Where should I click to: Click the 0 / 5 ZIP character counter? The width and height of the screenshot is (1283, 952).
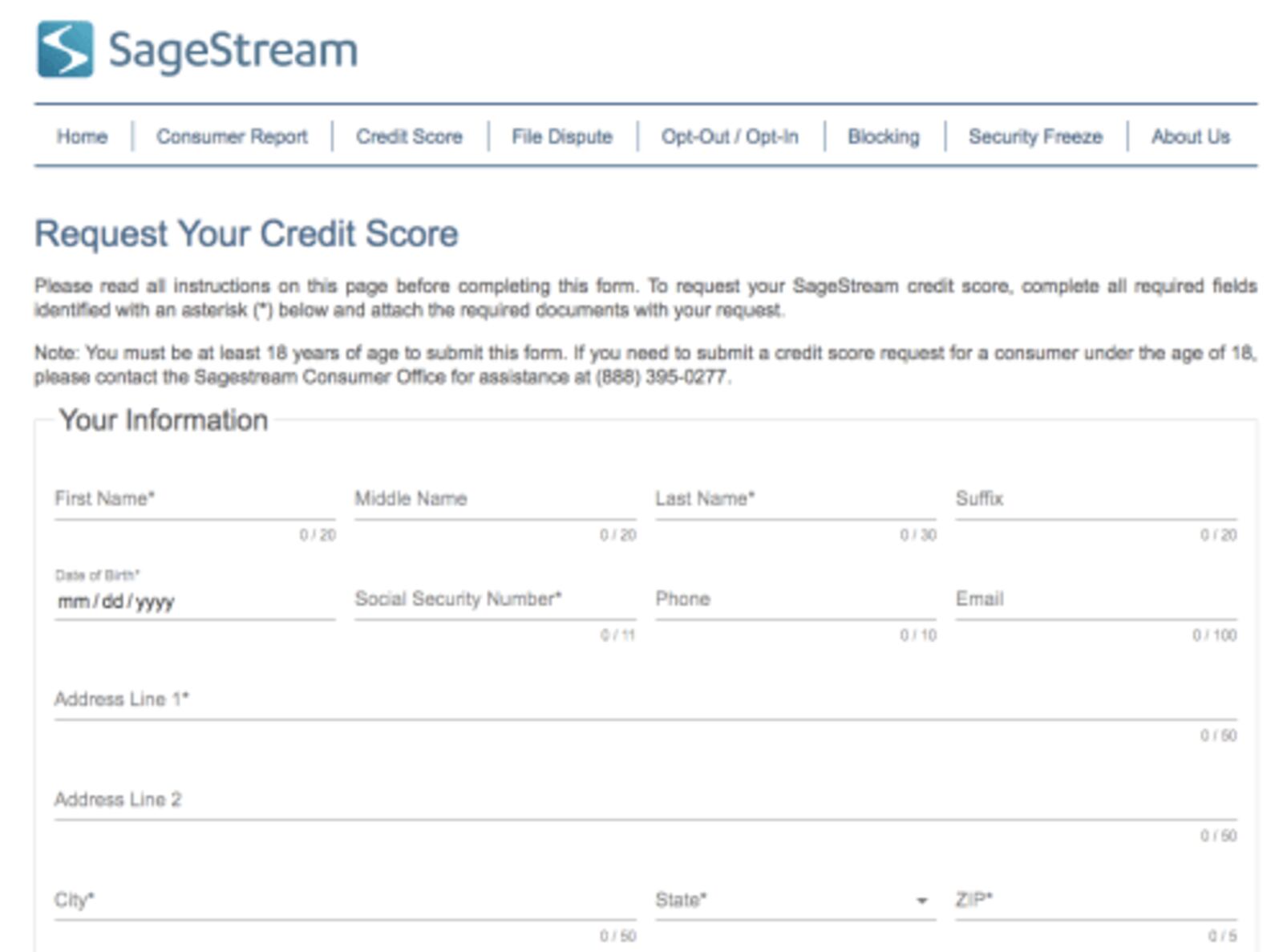(x=1223, y=936)
